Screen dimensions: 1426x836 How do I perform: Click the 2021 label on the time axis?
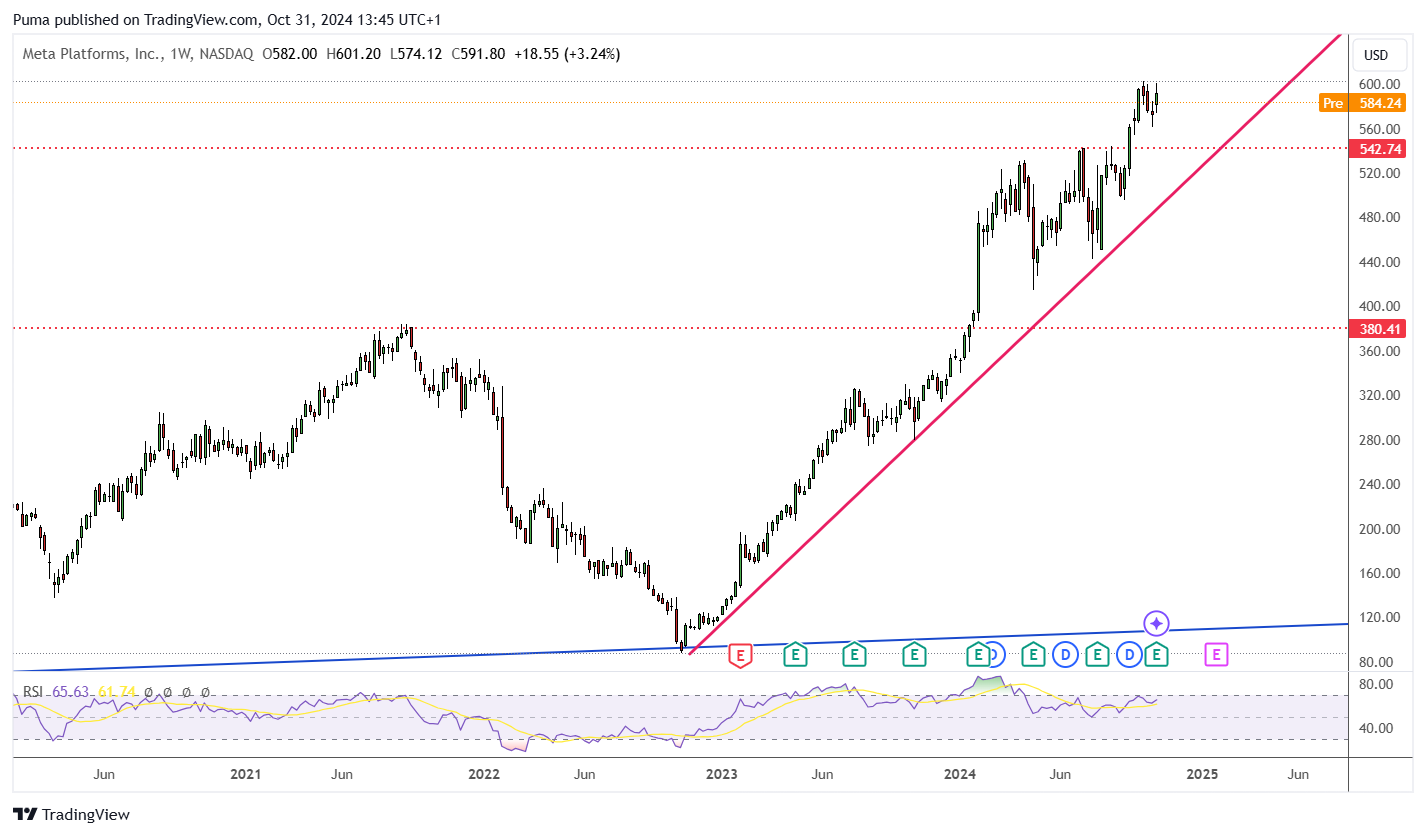pyautogui.click(x=245, y=774)
